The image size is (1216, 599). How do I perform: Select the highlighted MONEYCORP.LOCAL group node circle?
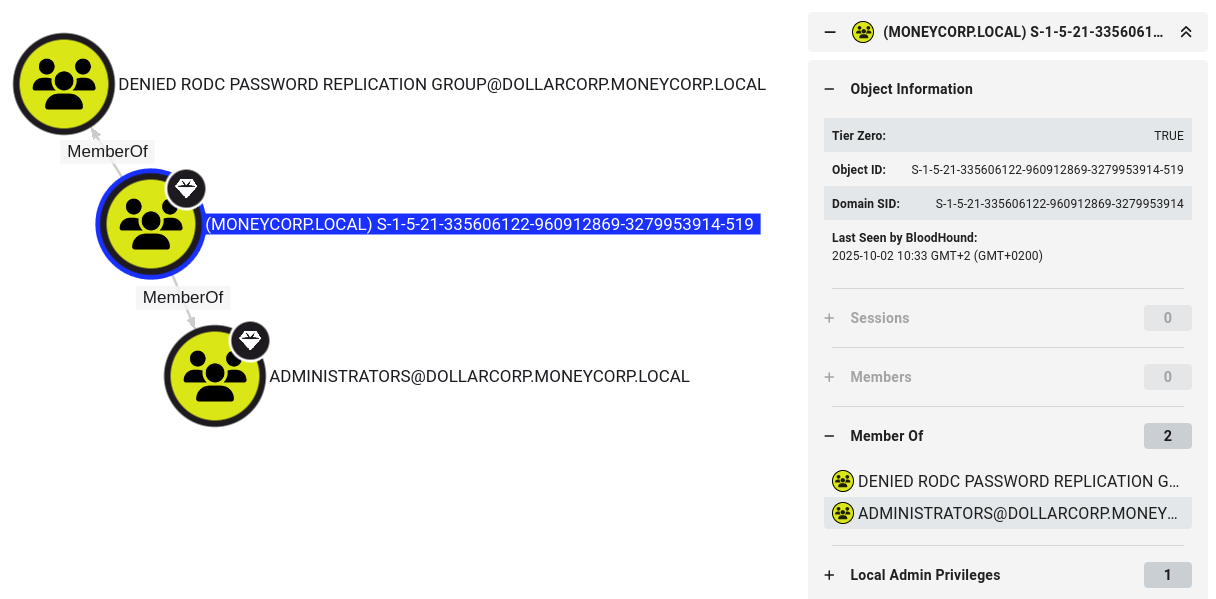click(150, 224)
